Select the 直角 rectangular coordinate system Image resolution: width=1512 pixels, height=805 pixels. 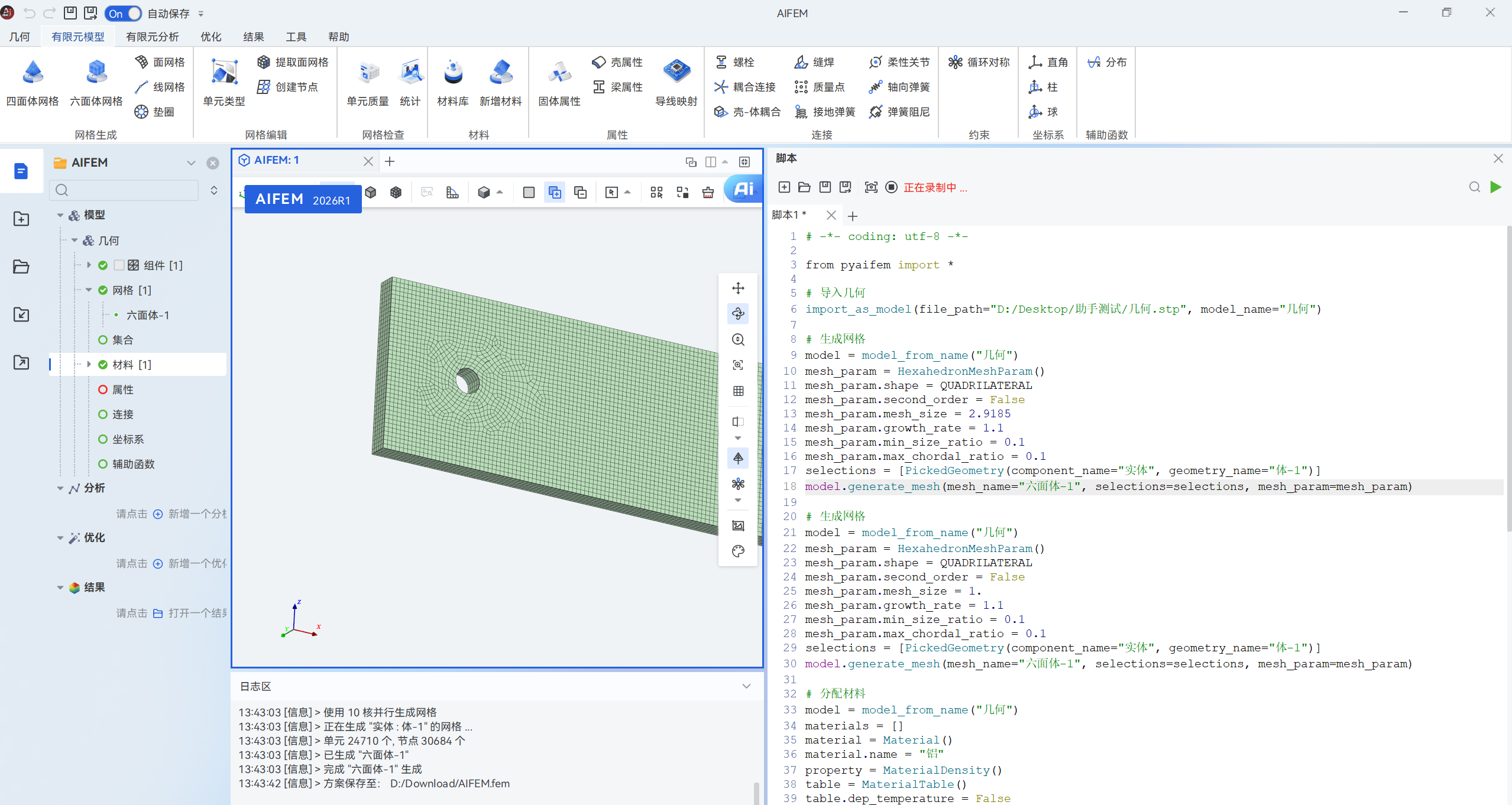pos(1048,62)
